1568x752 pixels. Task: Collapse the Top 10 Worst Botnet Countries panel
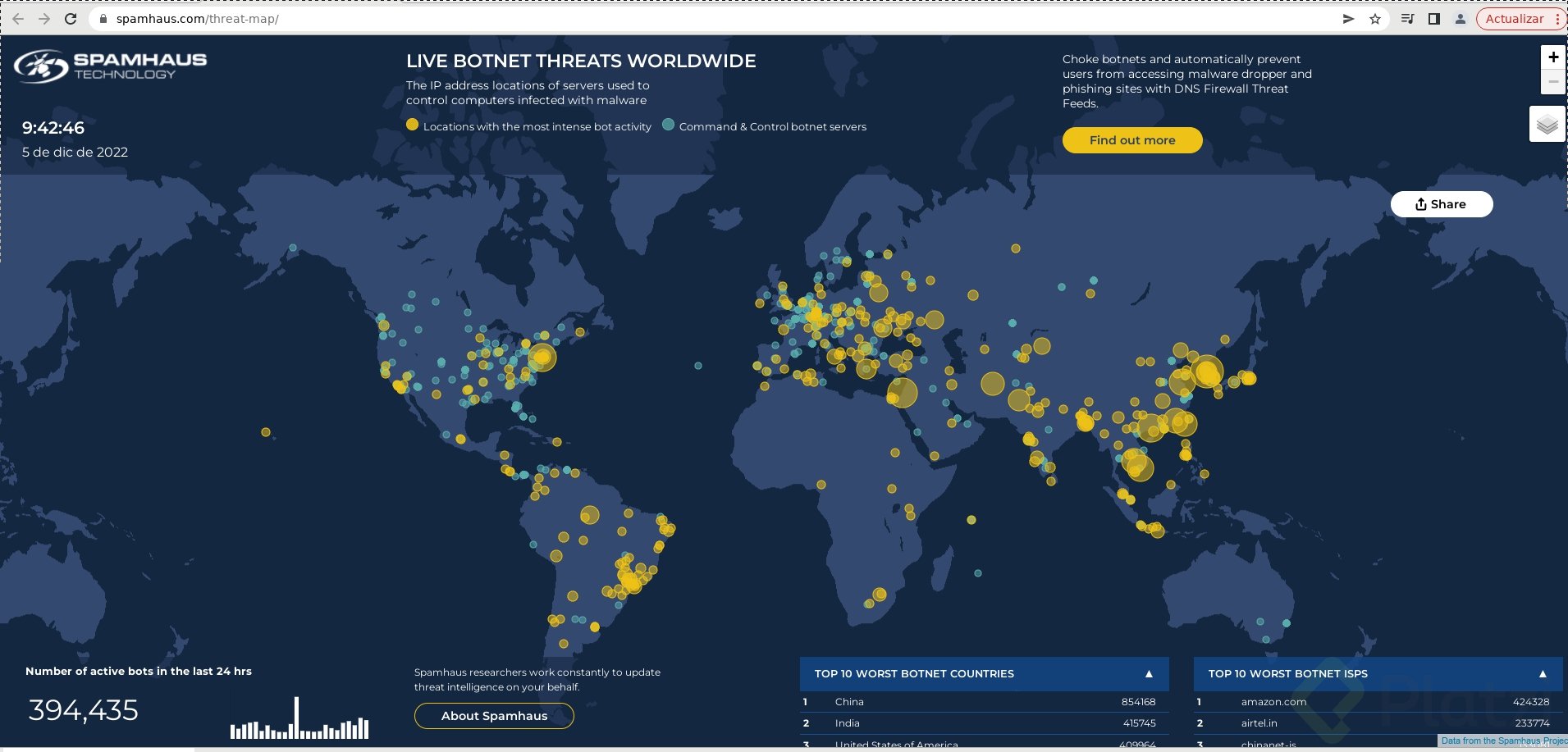pyautogui.click(x=1149, y=674)
